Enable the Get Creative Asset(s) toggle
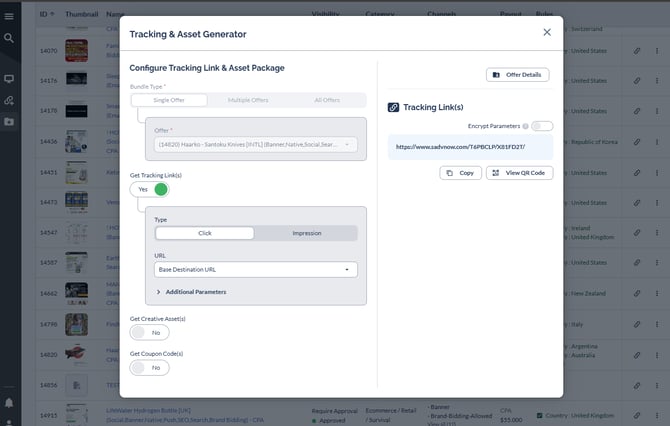670x426 pixels. pyautogui.click(x=150, y=332)
